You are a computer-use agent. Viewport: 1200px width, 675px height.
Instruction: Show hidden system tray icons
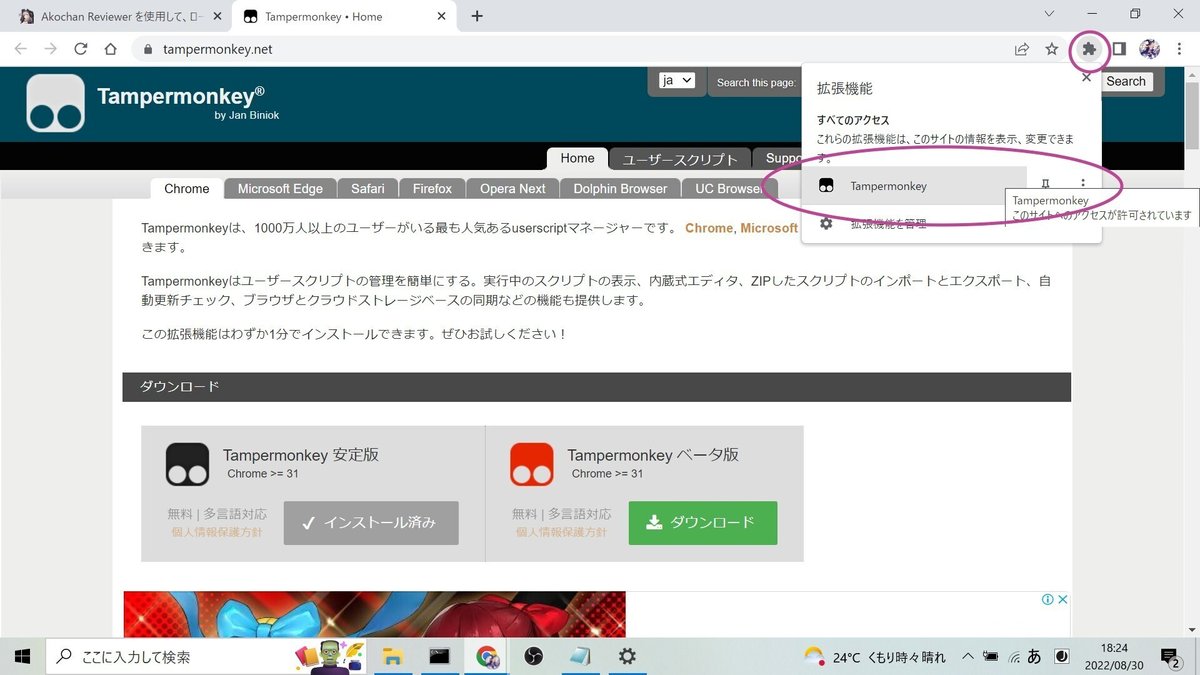(x=967, y=657)
